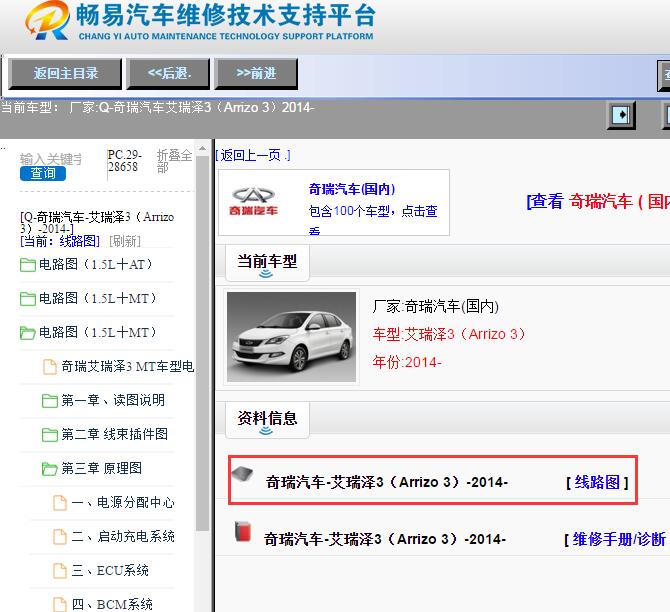Click the left tree vertical scrollbar thumb
670x612 pixels.
pyautogui.click(x=203, y=343)
